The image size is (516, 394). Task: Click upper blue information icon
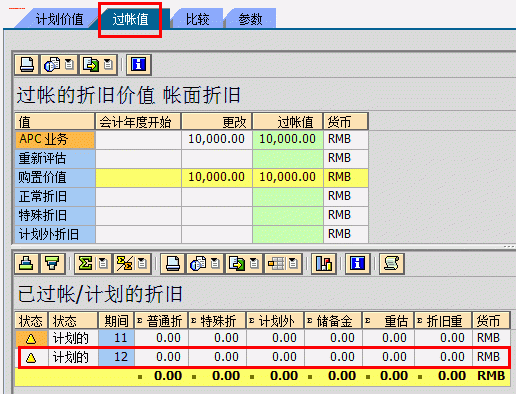click(x=139, y=64)
